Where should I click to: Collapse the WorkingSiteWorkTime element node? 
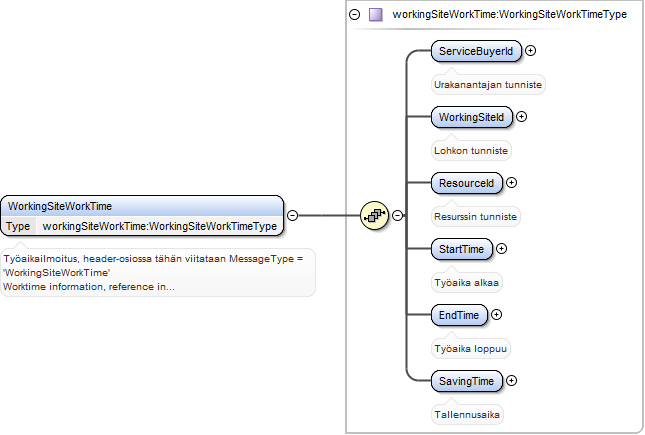(292, 215)
